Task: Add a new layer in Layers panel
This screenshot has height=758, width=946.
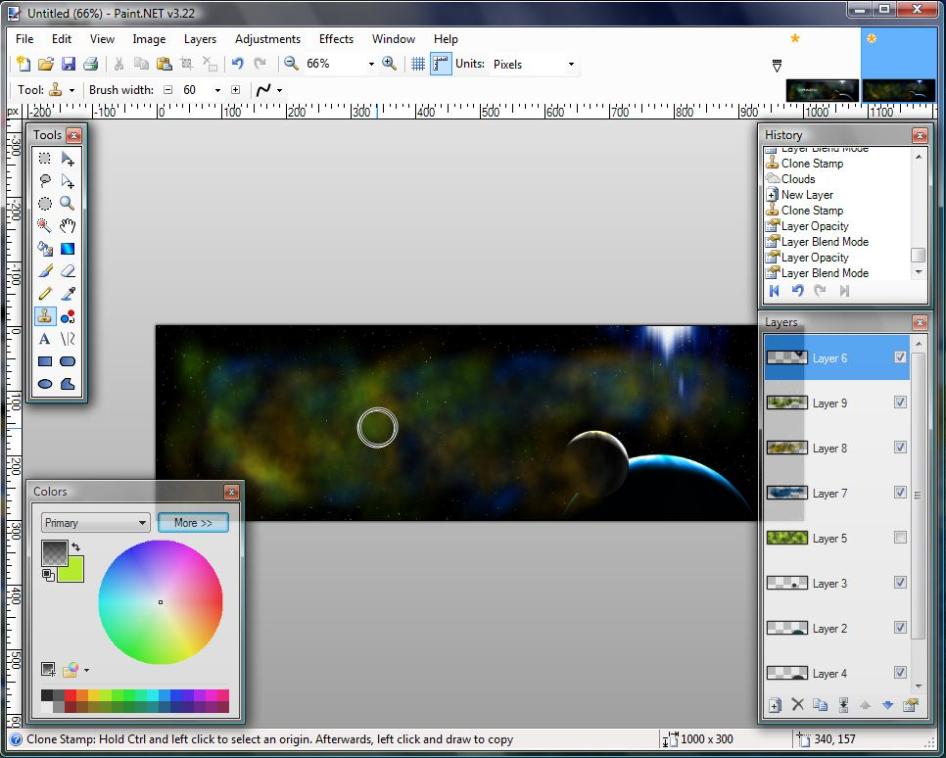Action: point(774,705)
